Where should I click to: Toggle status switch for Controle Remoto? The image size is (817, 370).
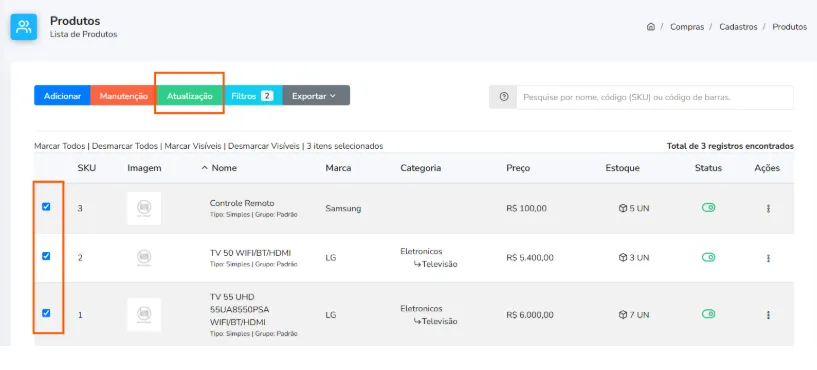708,207
